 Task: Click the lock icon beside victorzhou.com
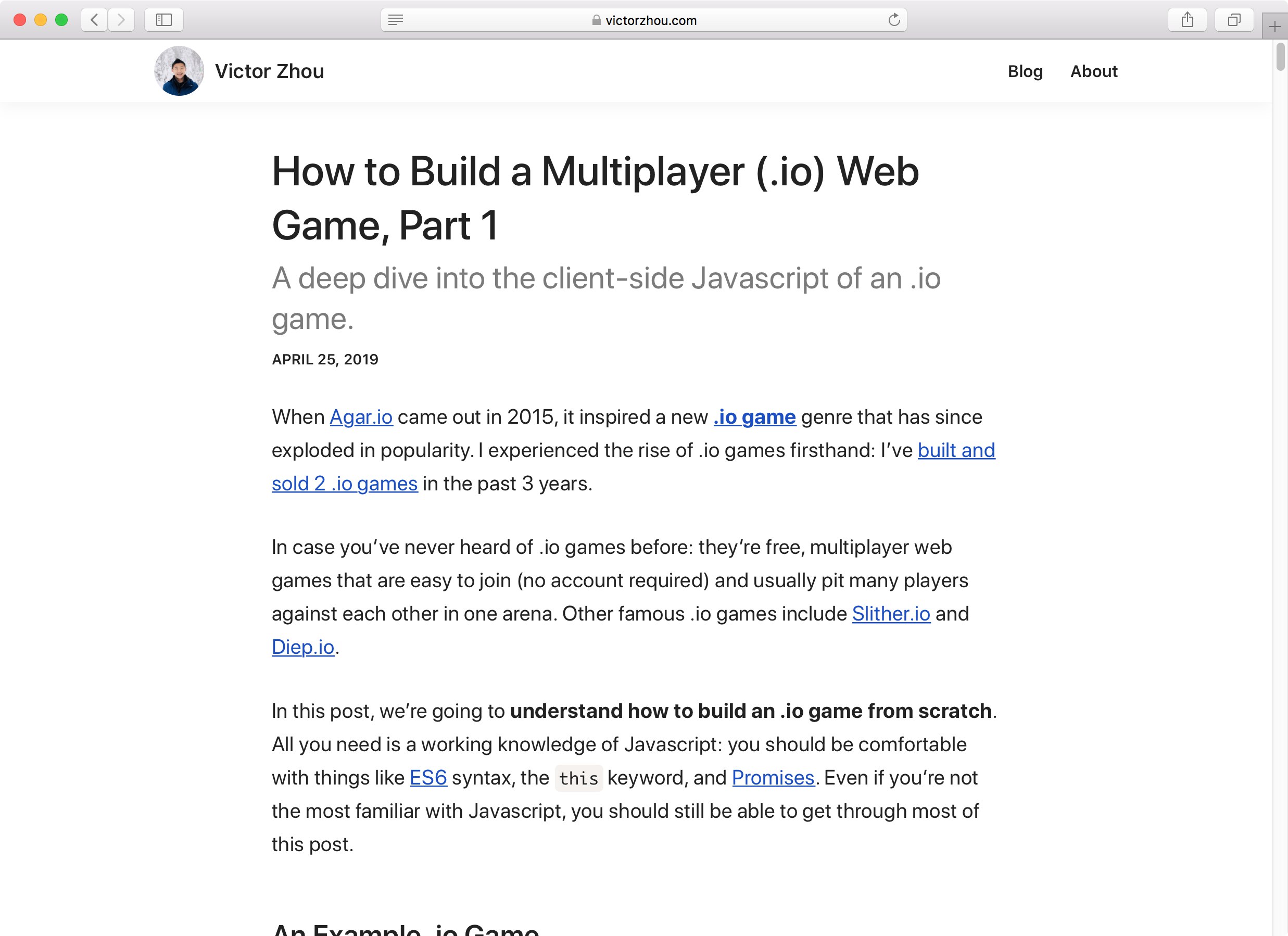596,20
